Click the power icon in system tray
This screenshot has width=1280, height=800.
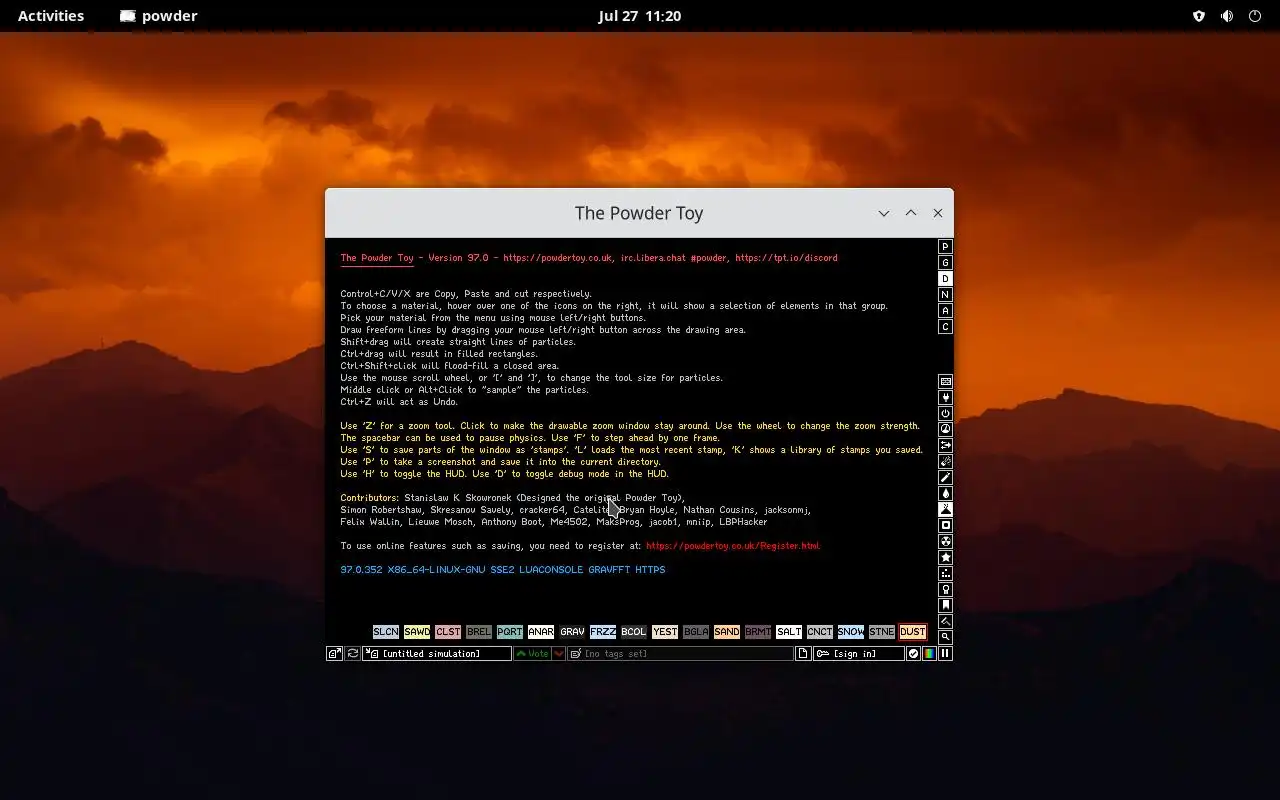[x=1255, y=16]
